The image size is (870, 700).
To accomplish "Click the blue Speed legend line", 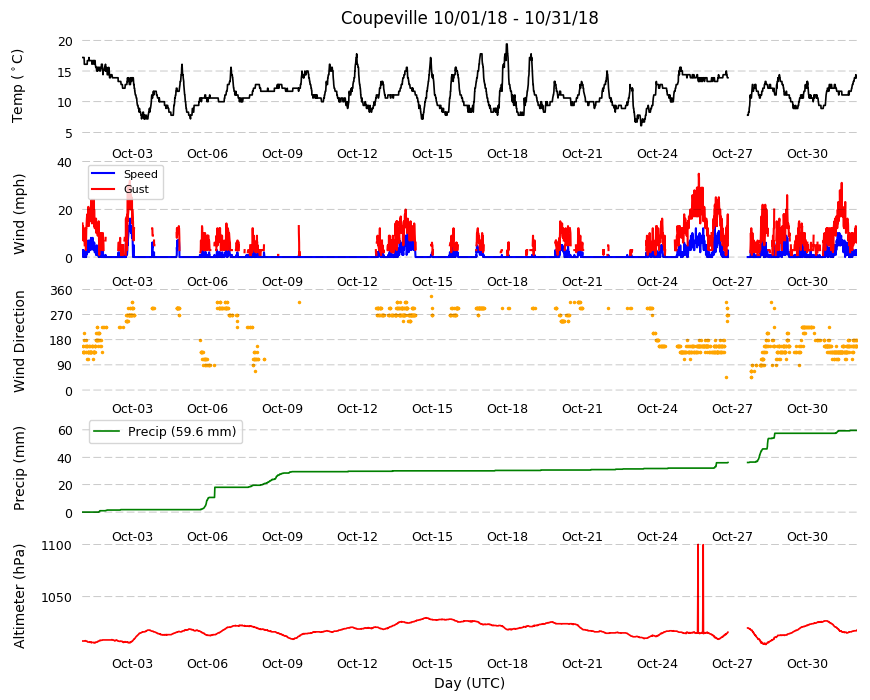I will point(103,174).
